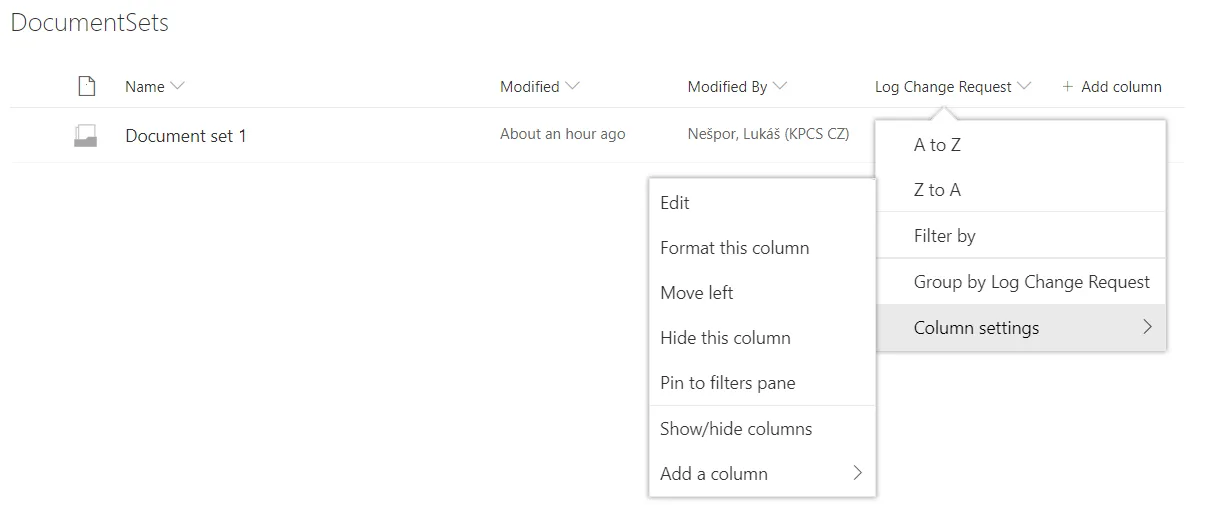This screenshot has width=1224, height=505.
Task: Click the Log Change Request column chevron
Action: (1024, 86)
